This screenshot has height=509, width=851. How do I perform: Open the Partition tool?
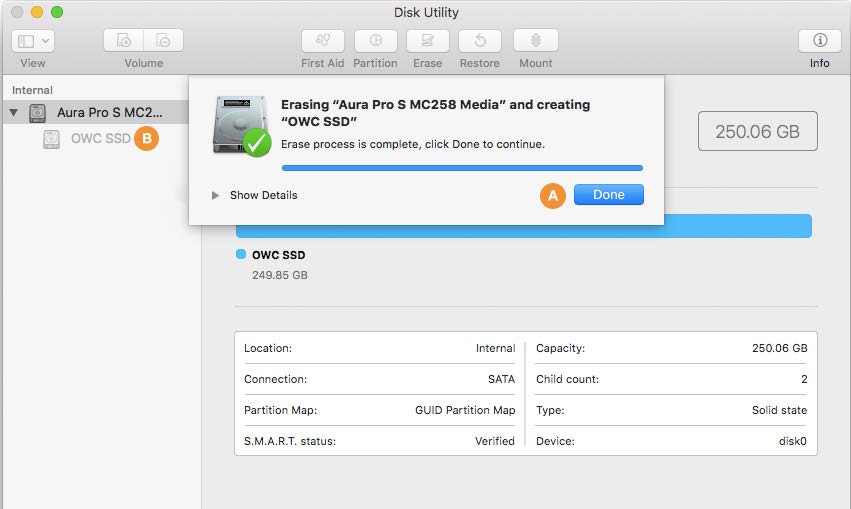pos(376,41)
